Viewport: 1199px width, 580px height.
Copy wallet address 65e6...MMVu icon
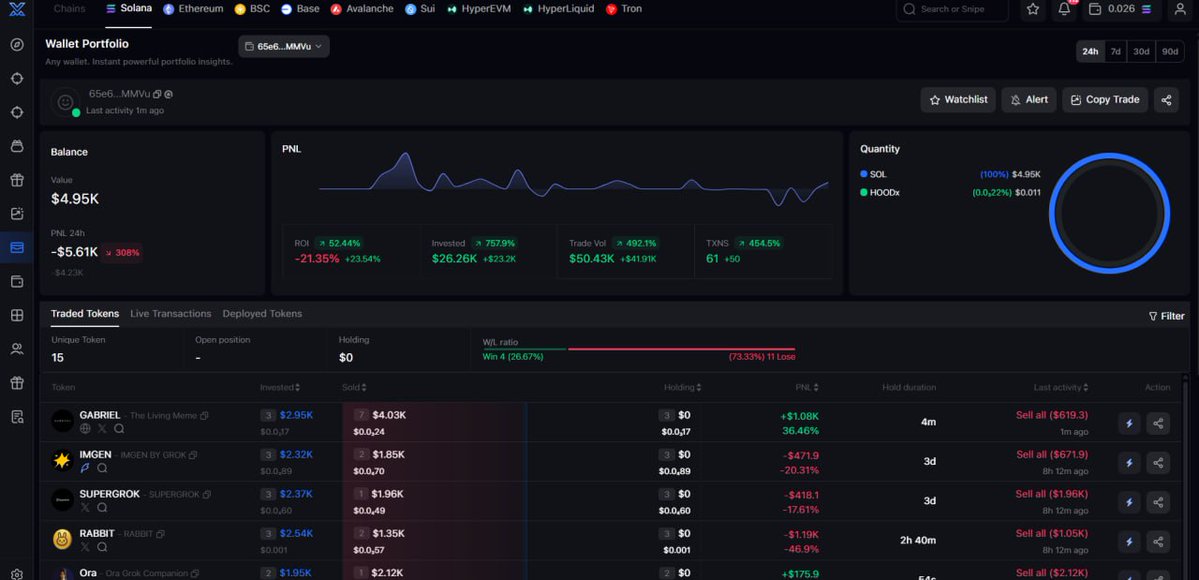point(157,94)
